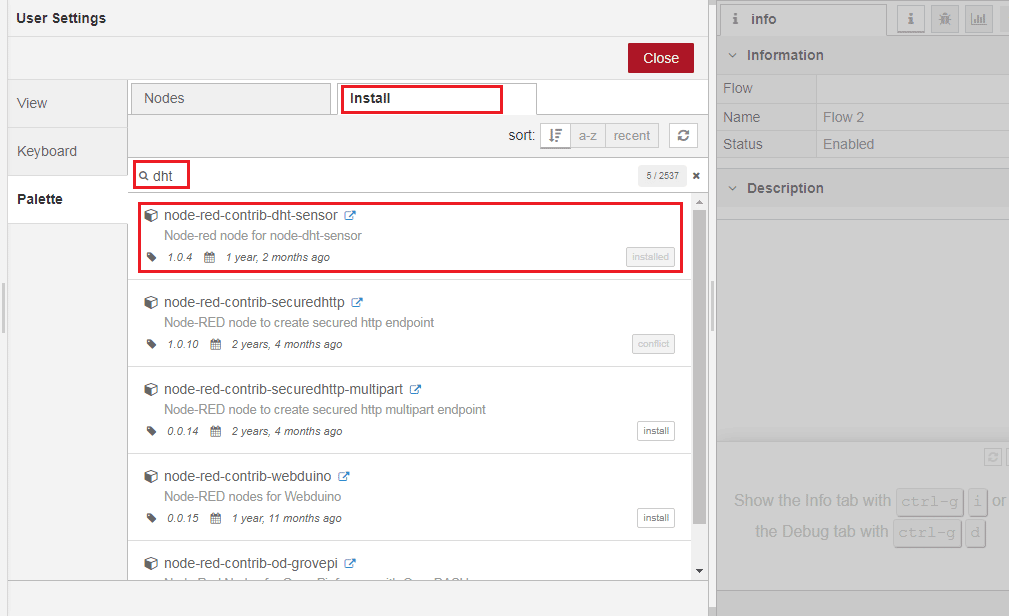Screen dimensions: 1009x616
Task: Sort the module list a-z
Action: [588, 135]
